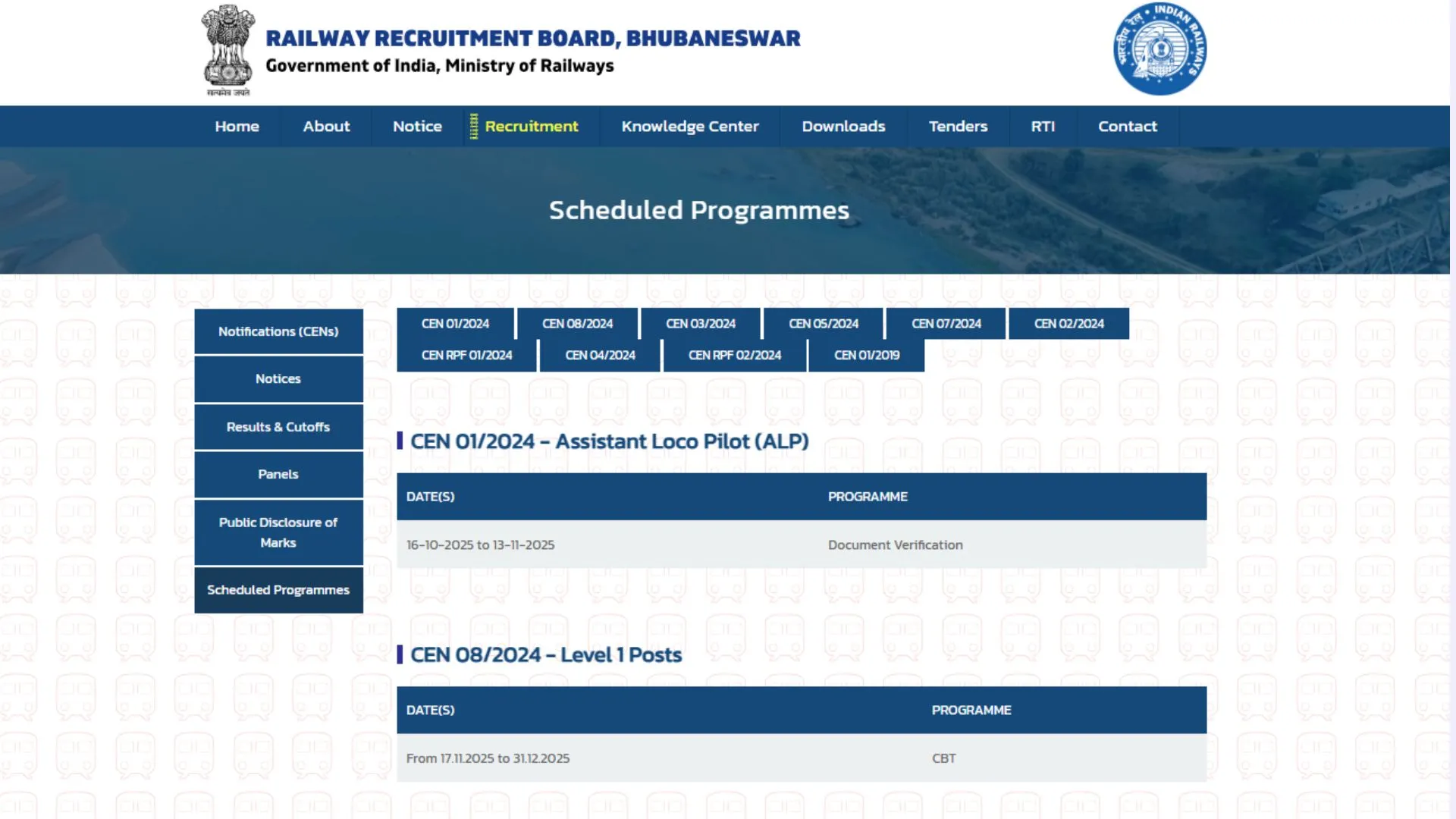Switch to the CEN 02/2024 tab
This screenshot has width=1456, height=819.
1068,323
